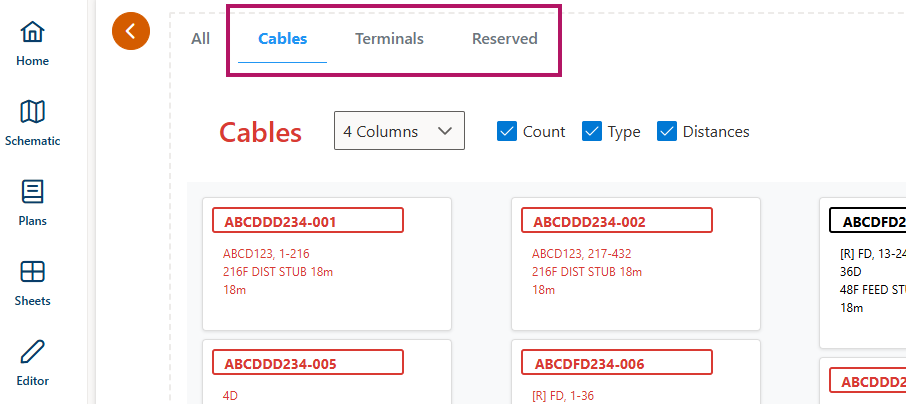Click the ABCD123, 1-216 cable text
This screenshot has height=404, width=906.
pos(266,254)
